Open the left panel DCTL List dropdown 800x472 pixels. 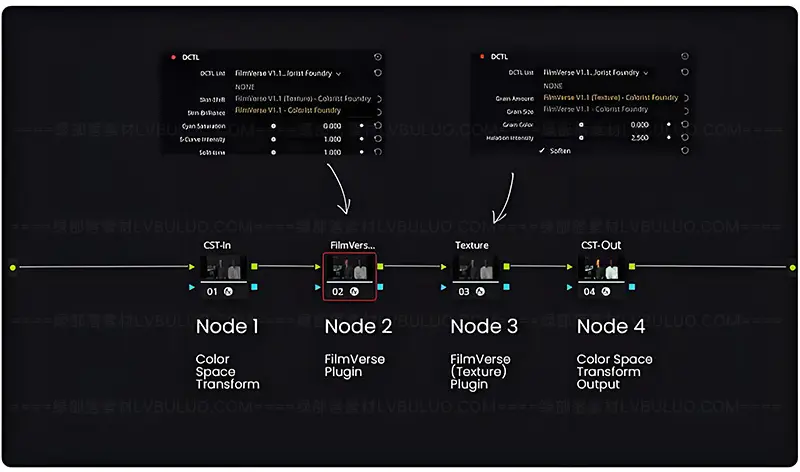(288, 73)
